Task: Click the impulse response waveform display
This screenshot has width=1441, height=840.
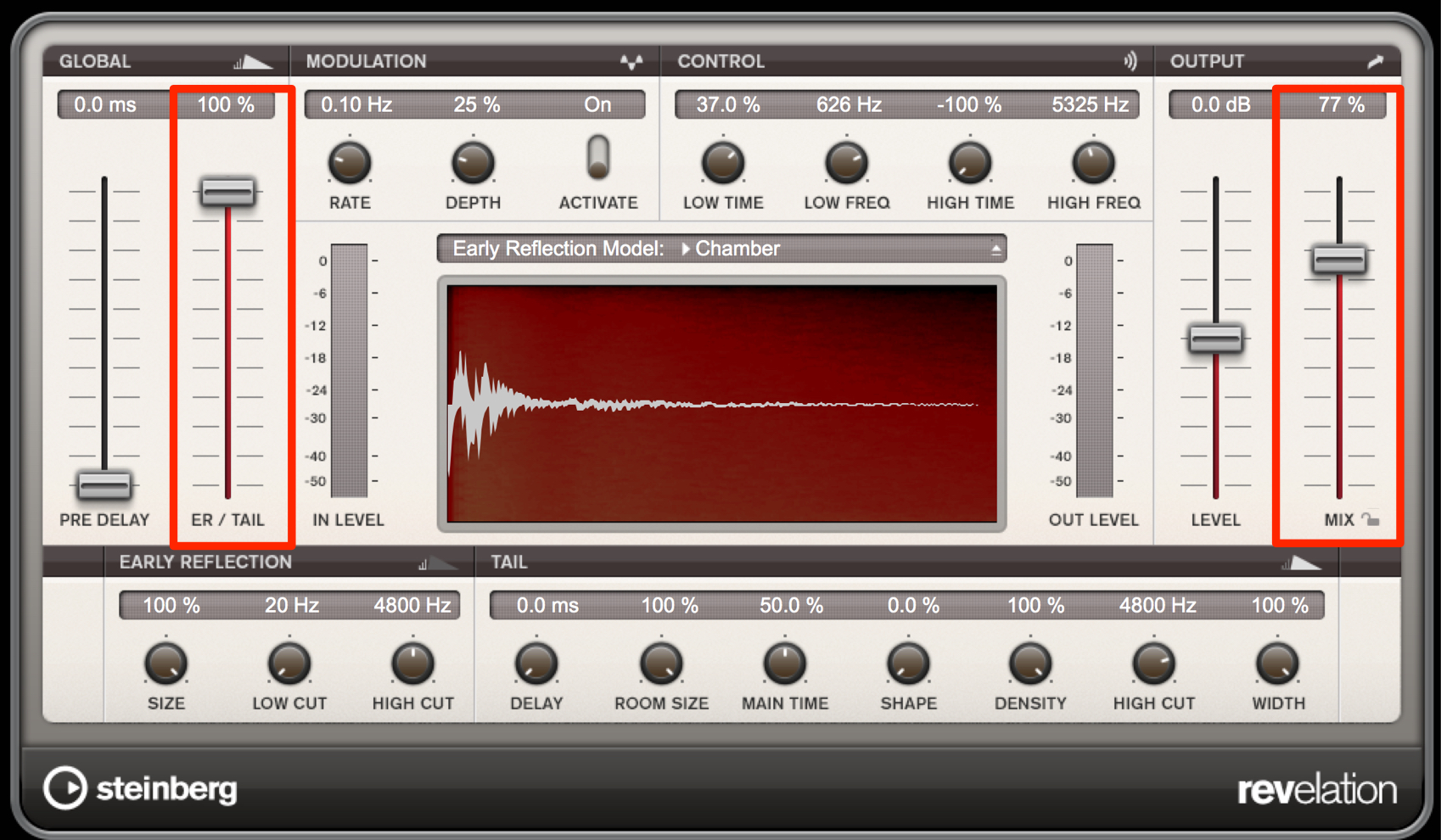Action: pos(722,403)
